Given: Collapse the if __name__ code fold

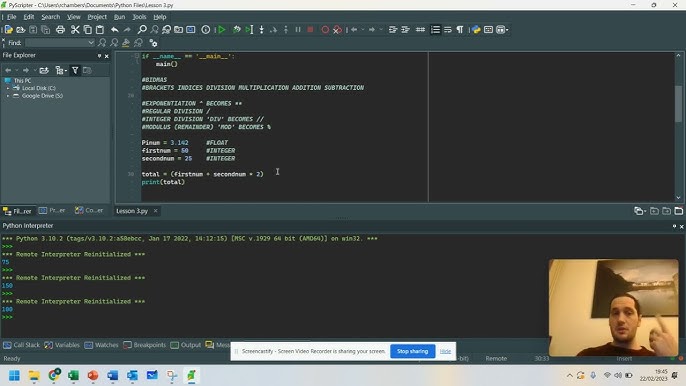Looking at the screenshot, I should click(x=137, y=56).
